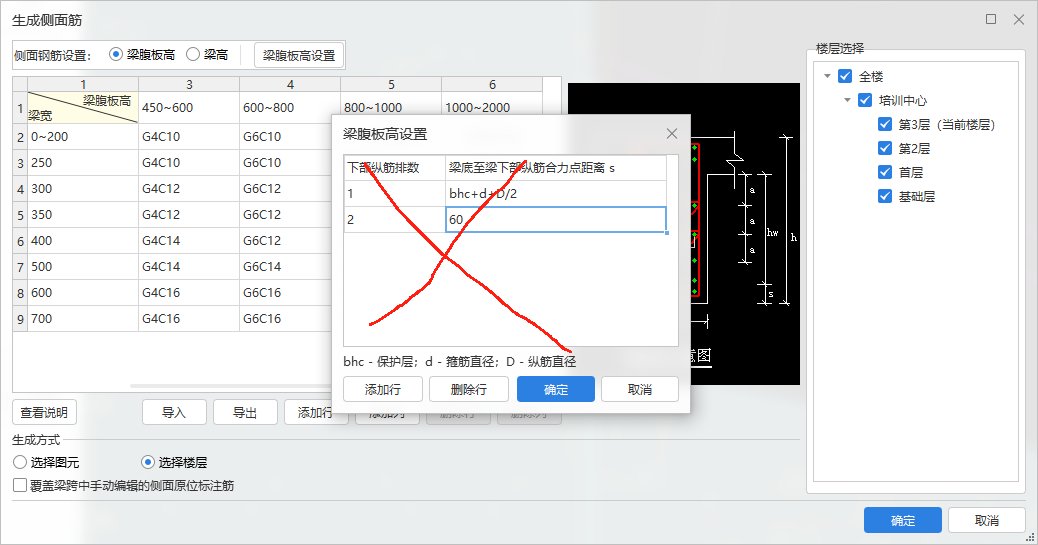Click the row 1 cell in 下部纵筋排数 column
Viewport: 1038px width, 545px height.
(395, 194)
